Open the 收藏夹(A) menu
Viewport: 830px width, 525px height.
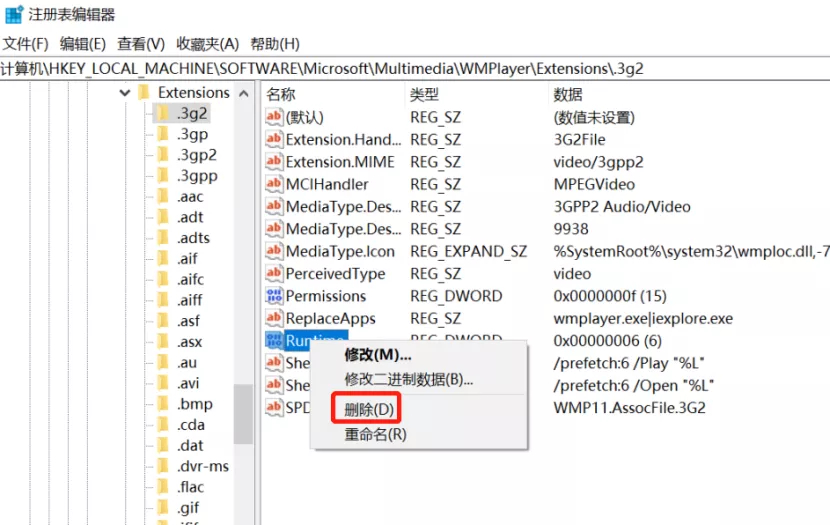click(x=208, y=44)
